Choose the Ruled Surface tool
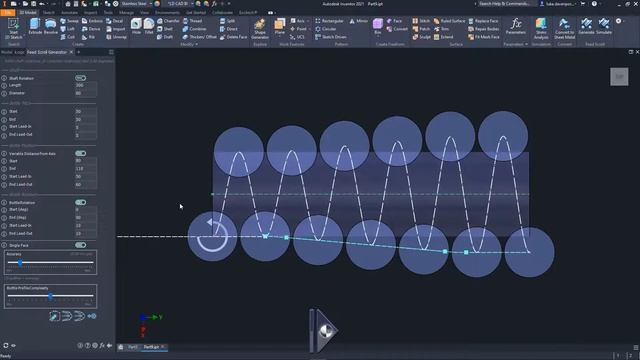 click(449, 21)
